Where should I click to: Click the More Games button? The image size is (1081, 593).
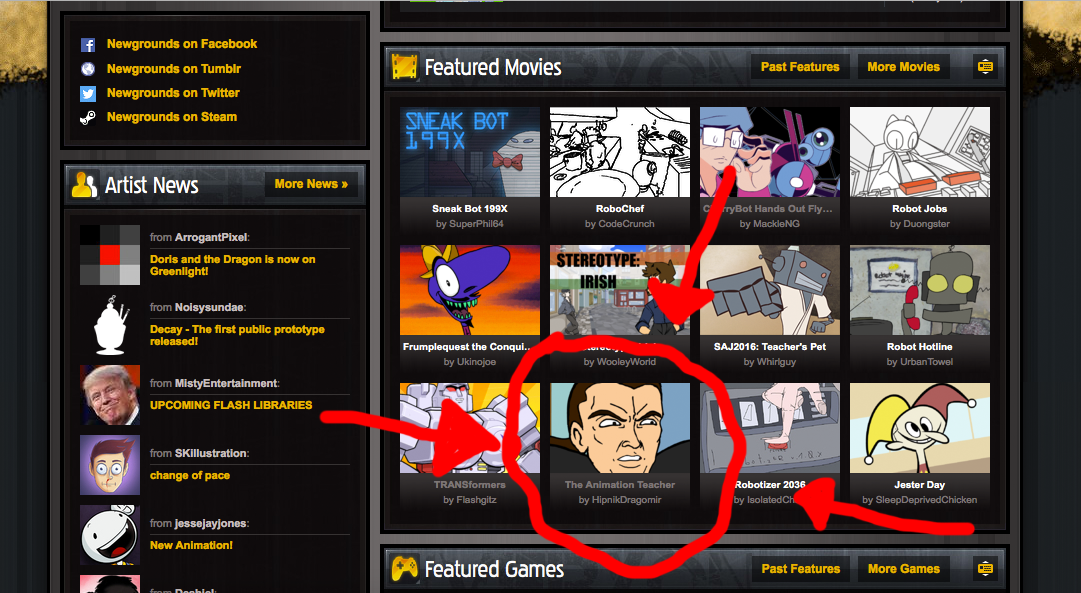(x=904, y=569)
